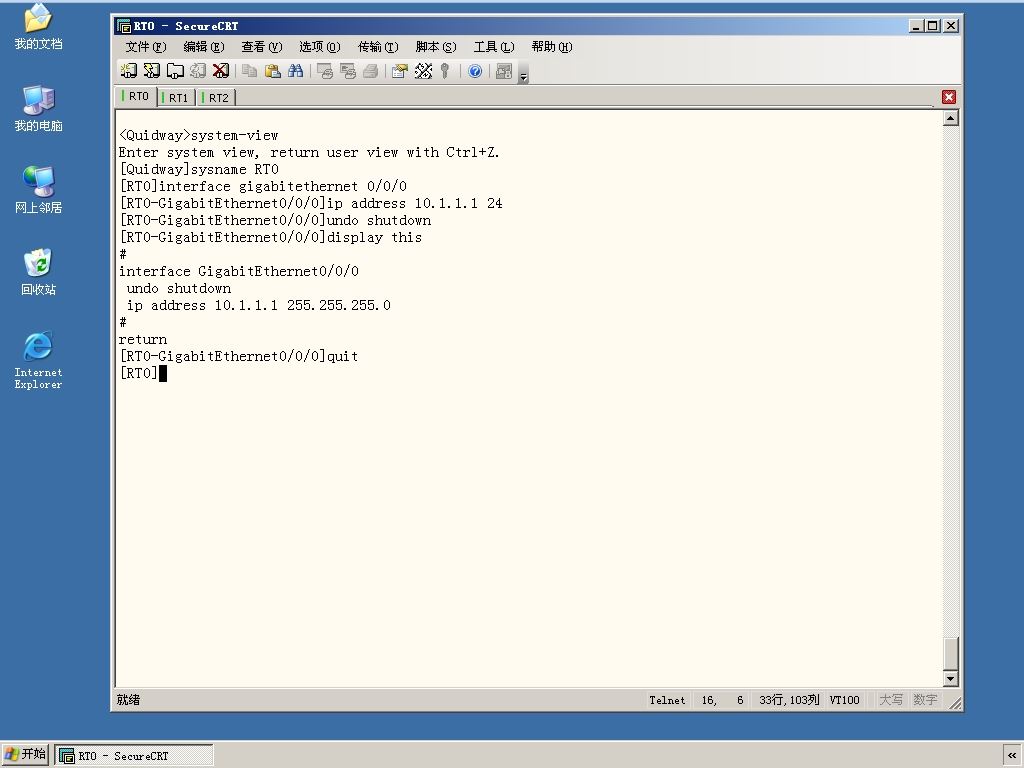Click the window resize grip corner
1024x768 pixels.
pos(955,703)
